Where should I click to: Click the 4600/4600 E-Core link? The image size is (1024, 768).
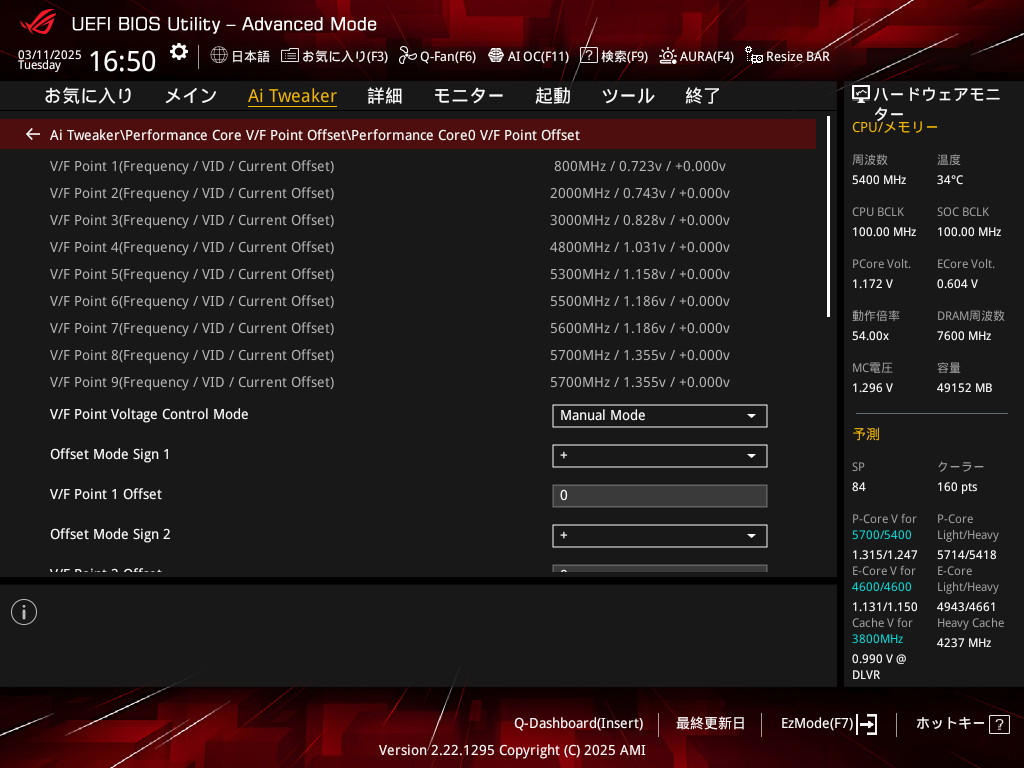[882, 587]
